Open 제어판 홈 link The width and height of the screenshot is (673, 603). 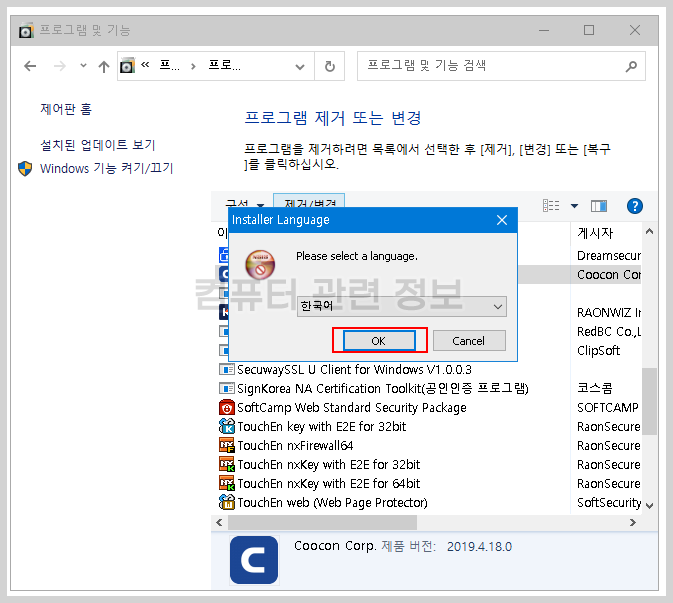[66, 109]
